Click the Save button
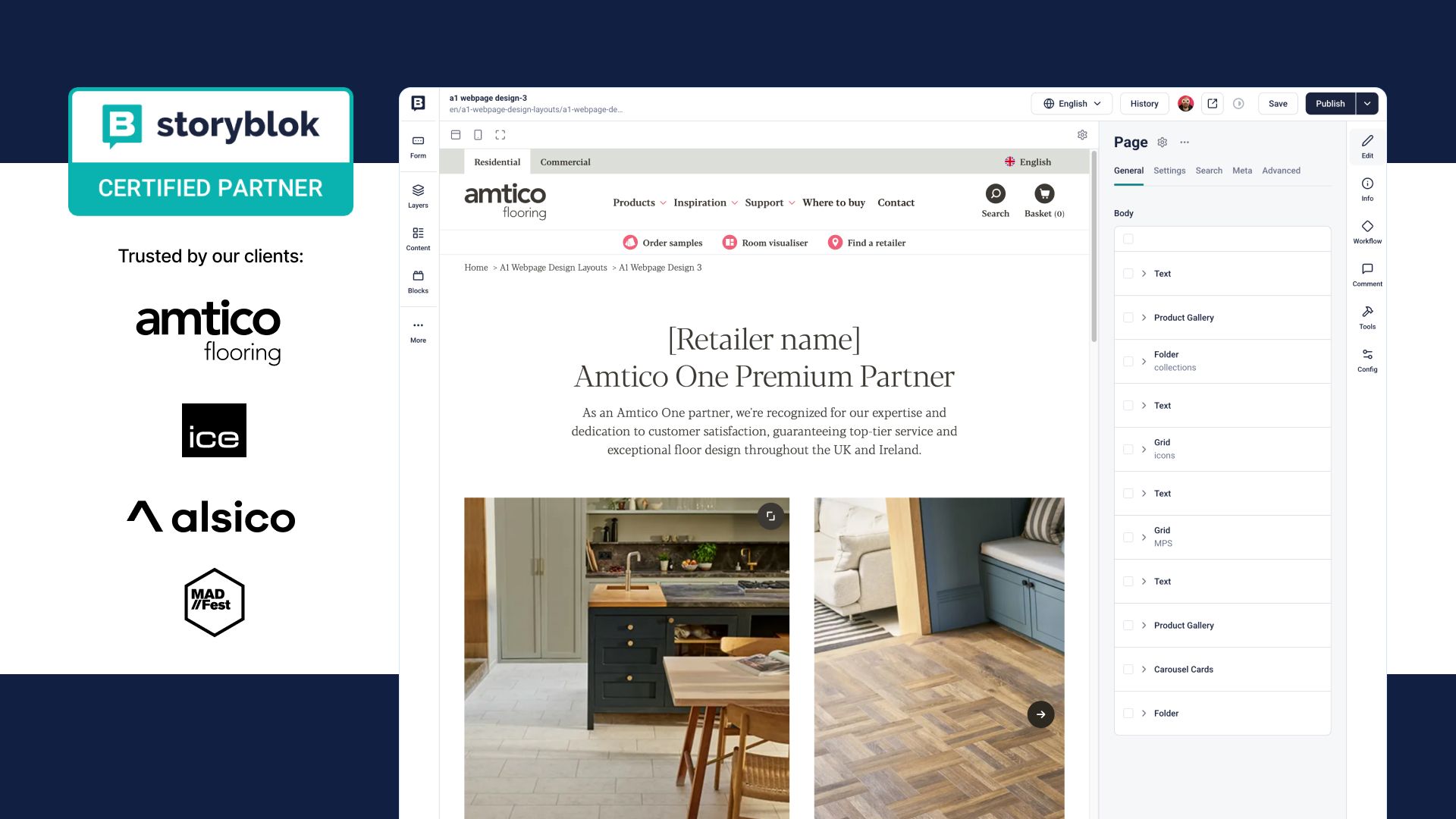This screenshot has height=819, width=1456. pyautogui.click(x=1278, y=104)
